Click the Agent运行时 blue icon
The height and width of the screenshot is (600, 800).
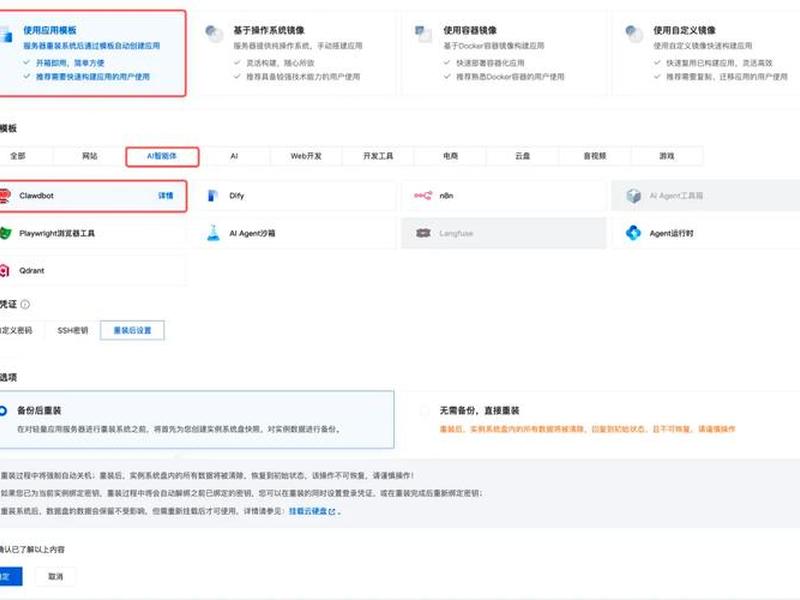click(633, 233)
